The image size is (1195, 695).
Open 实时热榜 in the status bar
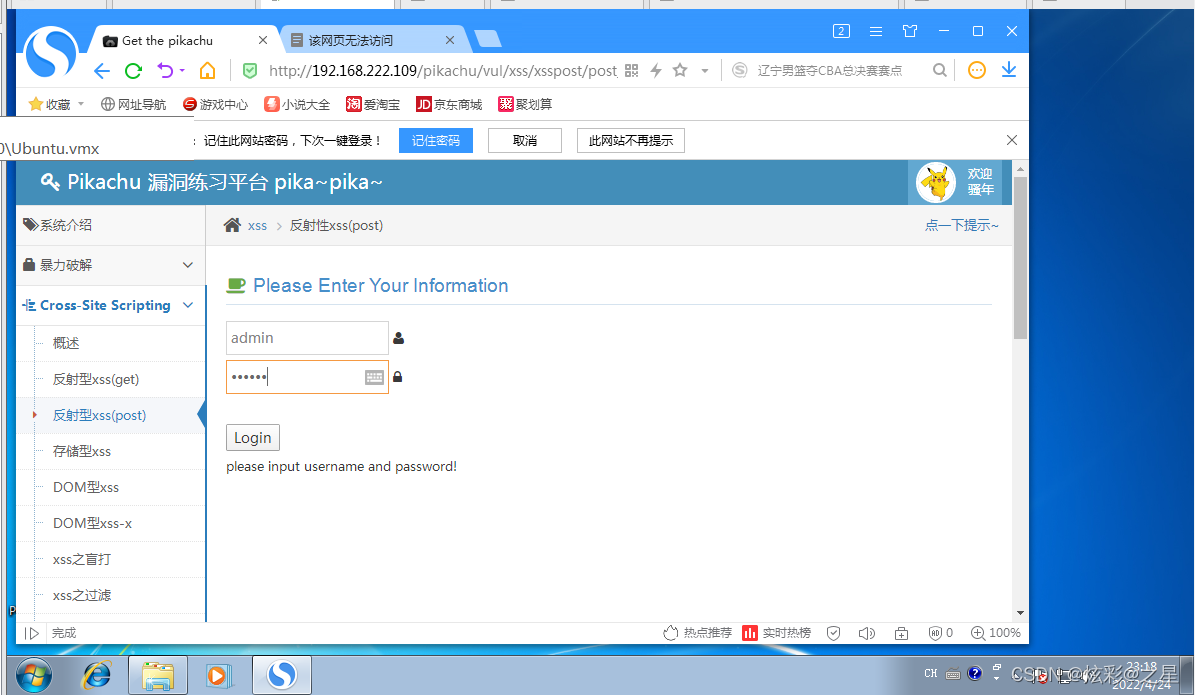pyautogui.click(x=777, y=633)
